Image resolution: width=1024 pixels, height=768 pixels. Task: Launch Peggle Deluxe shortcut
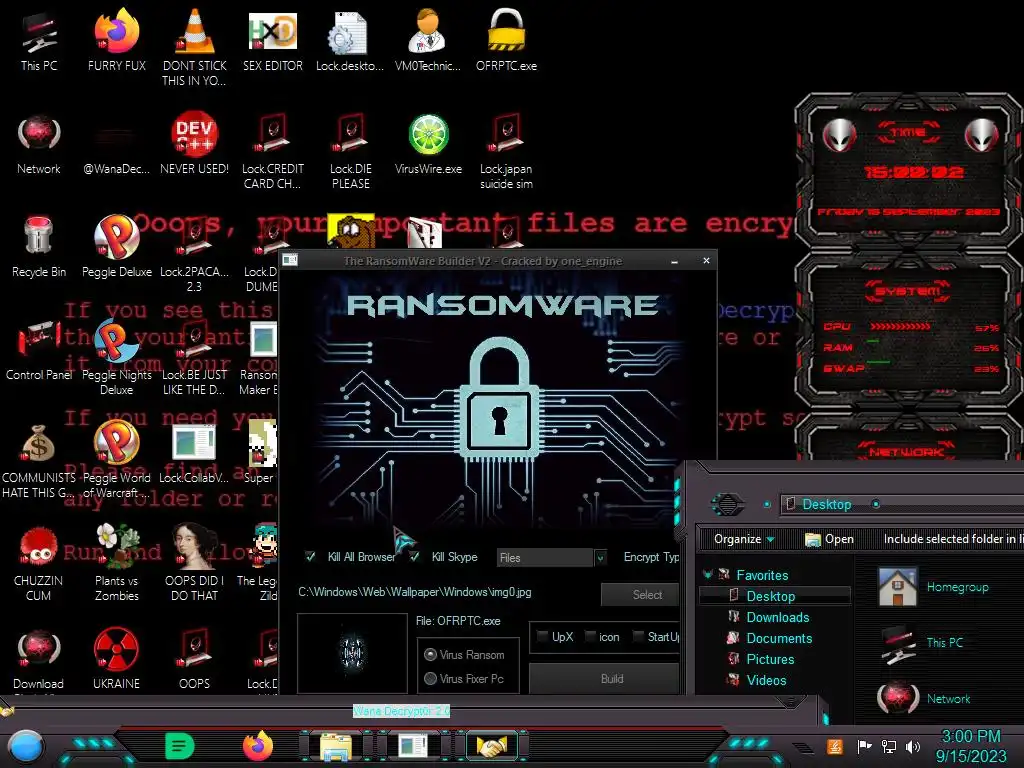coord(117,247)
